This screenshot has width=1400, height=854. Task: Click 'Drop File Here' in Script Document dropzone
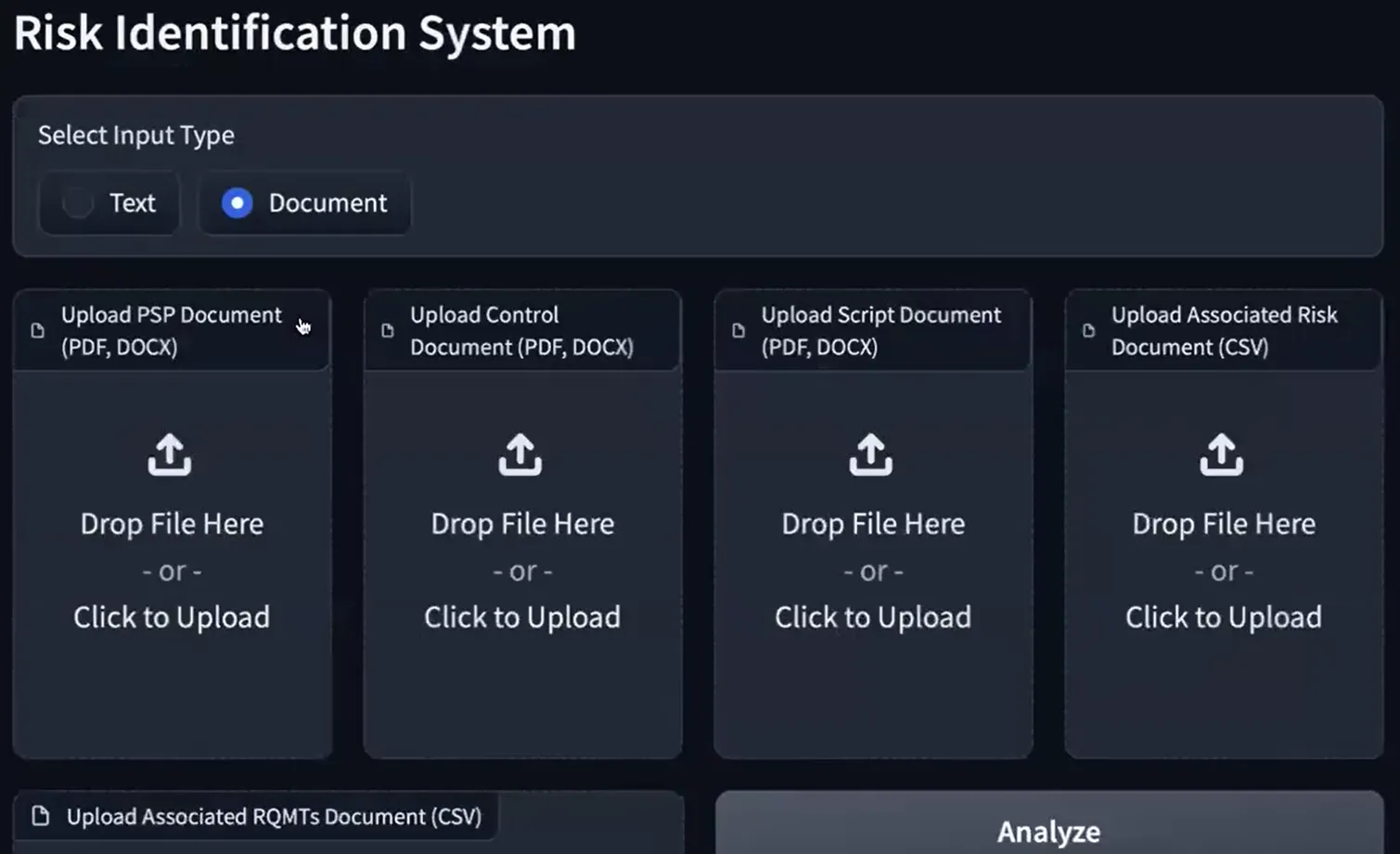click(x=873, y=524)
